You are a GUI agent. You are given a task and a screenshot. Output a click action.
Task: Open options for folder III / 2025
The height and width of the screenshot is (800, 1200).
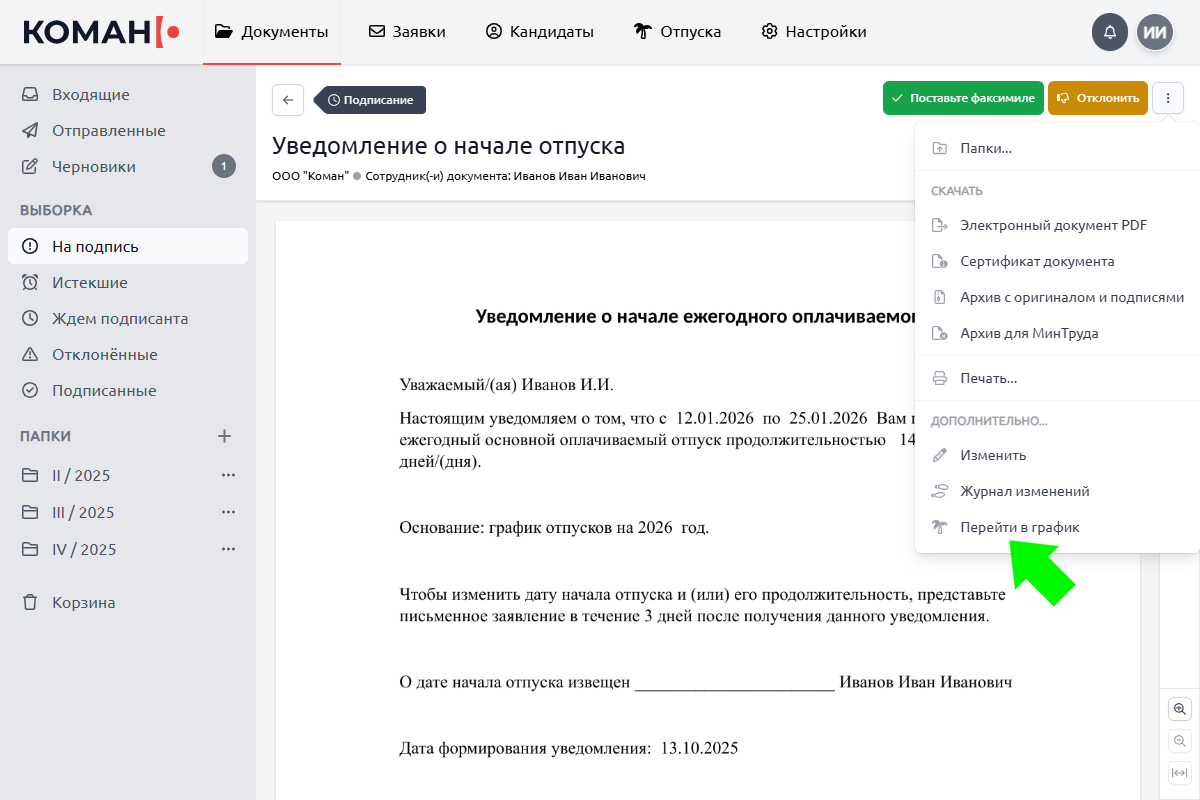[x=228, y=512]
